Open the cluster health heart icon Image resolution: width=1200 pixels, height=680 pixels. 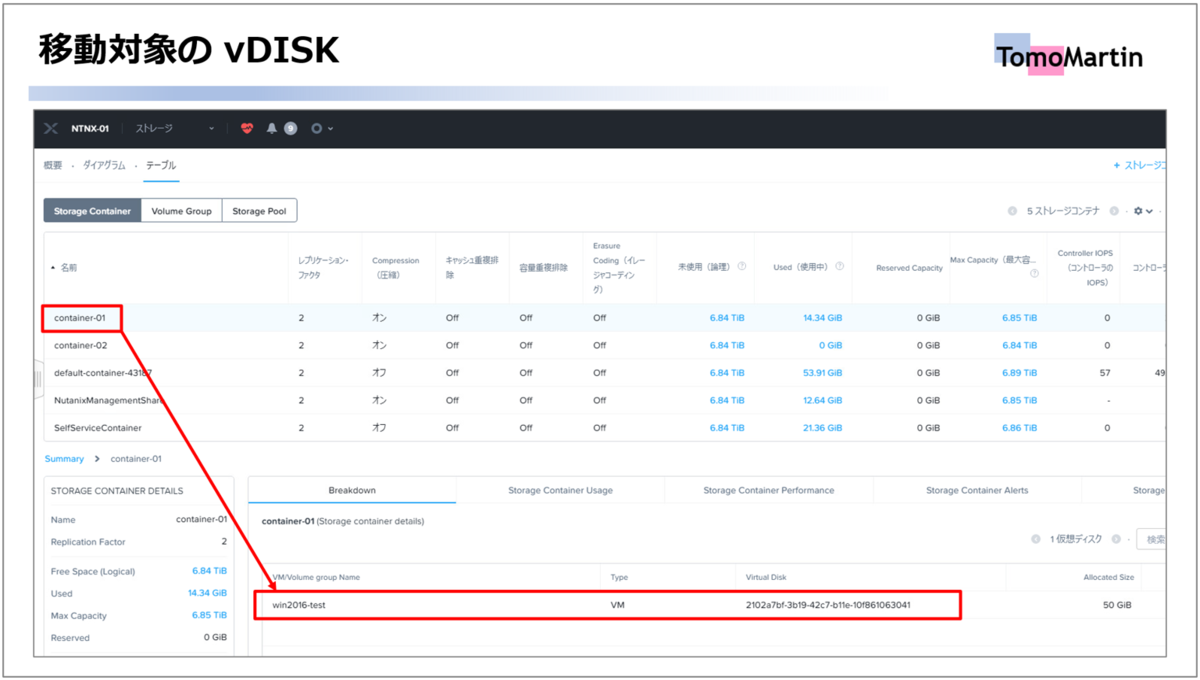(247, 128)
